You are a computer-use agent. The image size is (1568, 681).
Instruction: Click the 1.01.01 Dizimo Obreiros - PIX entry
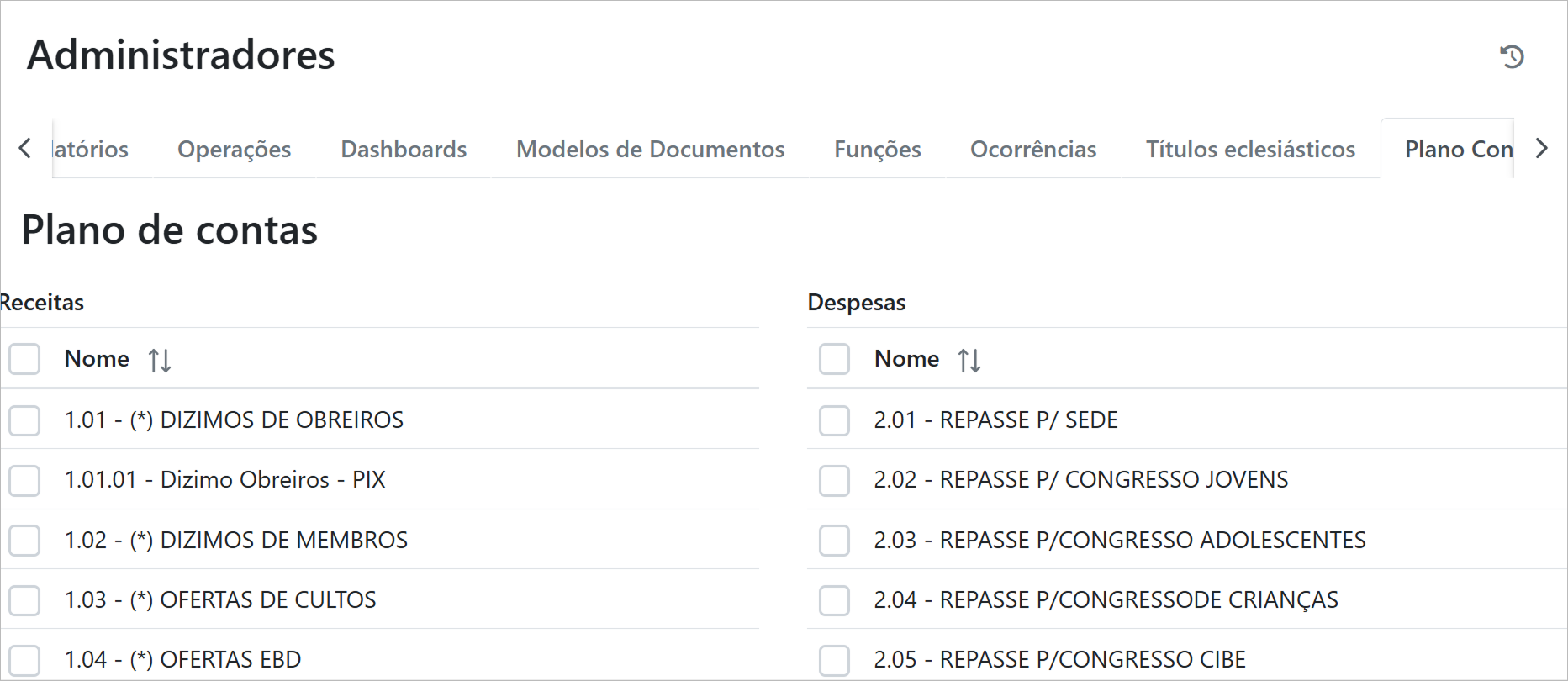pyautogui.click(x=224, y=479)
